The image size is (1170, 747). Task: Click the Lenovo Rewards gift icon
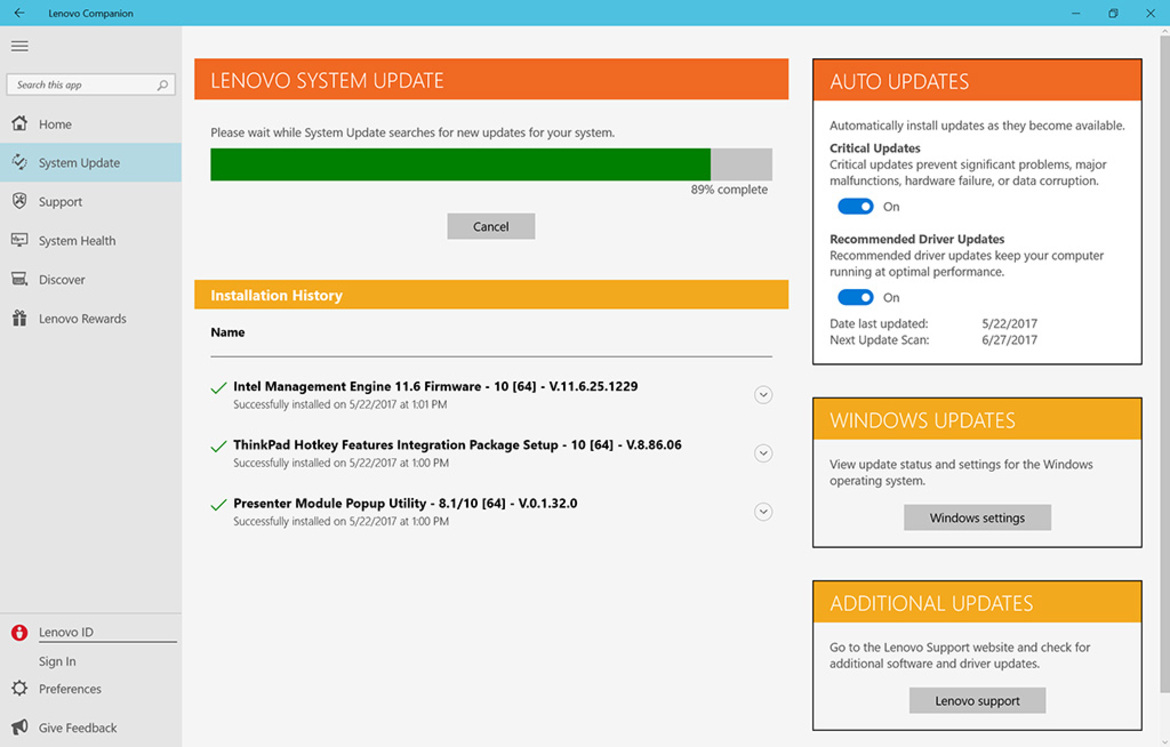pos(19,318)
